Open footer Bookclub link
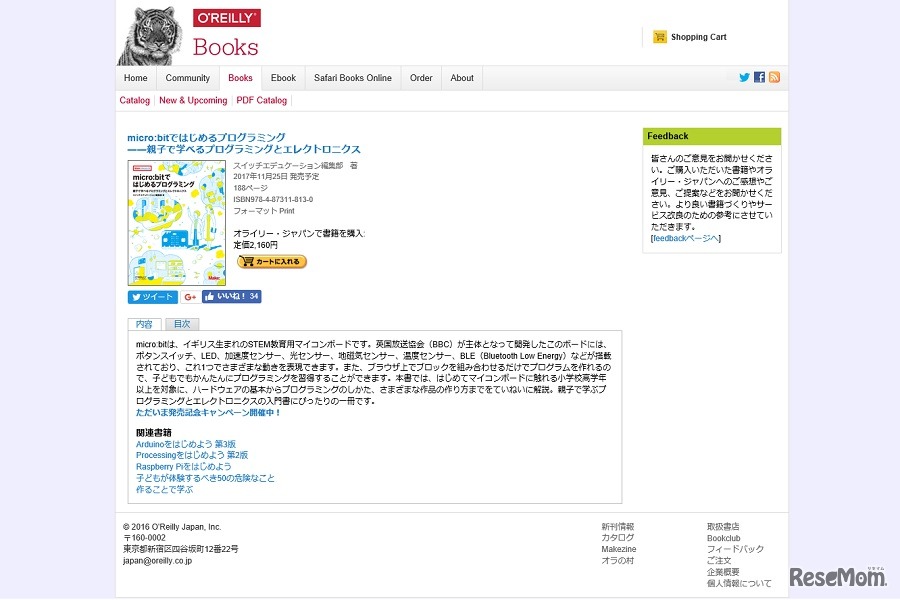Viewport: 900px width, 600px height. pyautogui.click(x=724, y=539)
